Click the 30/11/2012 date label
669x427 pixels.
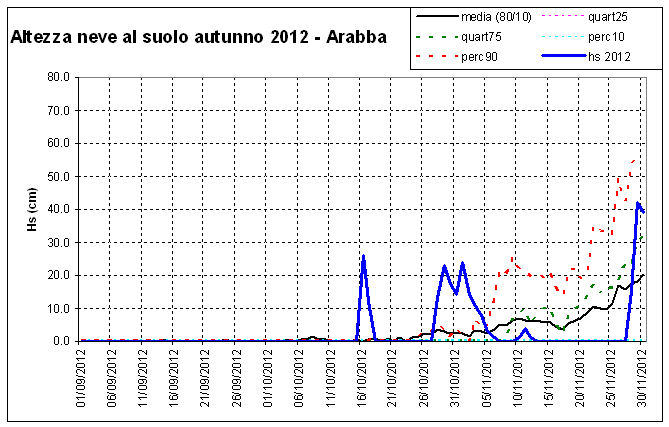point(645,378)
